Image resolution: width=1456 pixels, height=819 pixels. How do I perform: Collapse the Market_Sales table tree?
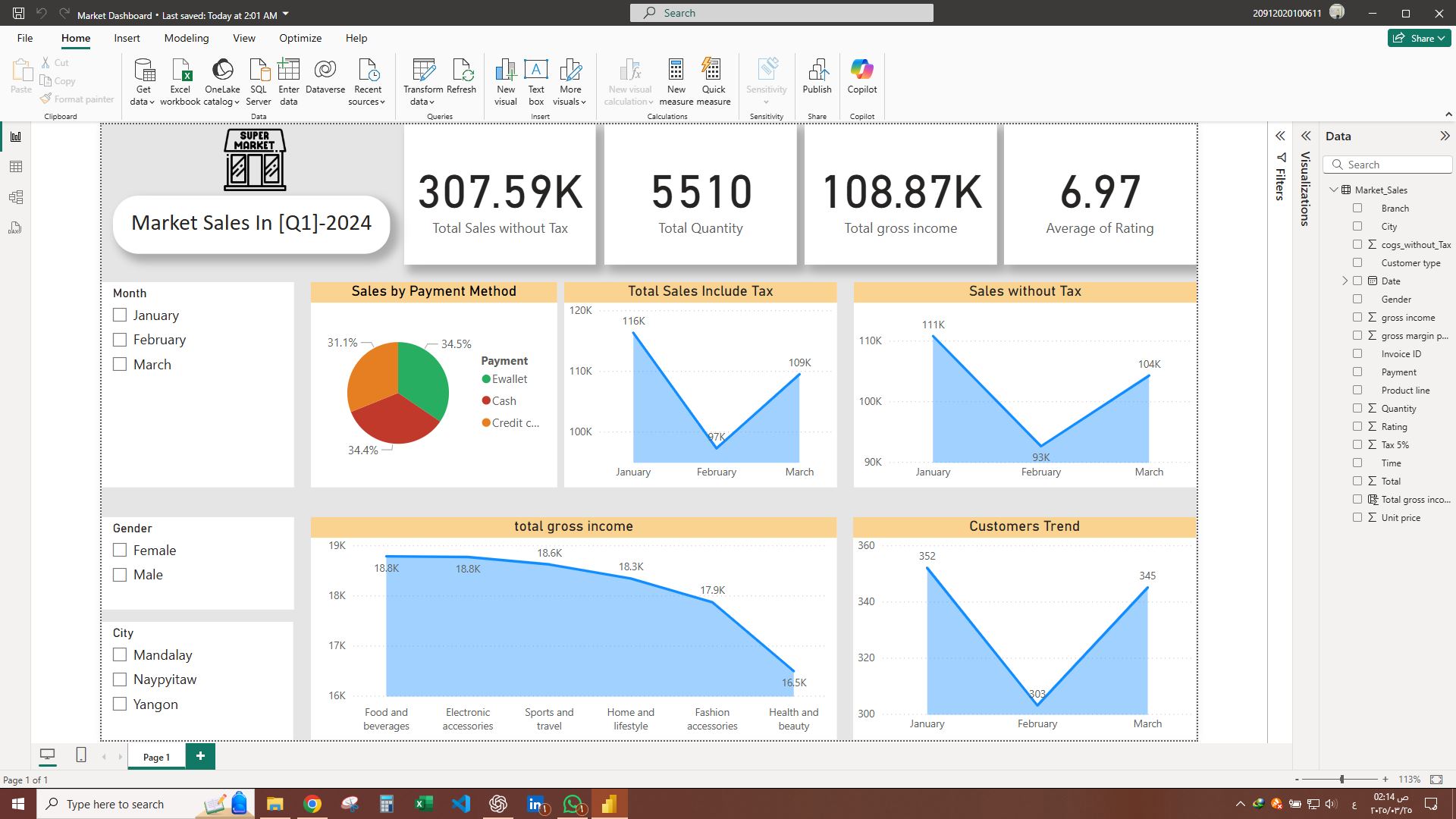pos(1334,190)
